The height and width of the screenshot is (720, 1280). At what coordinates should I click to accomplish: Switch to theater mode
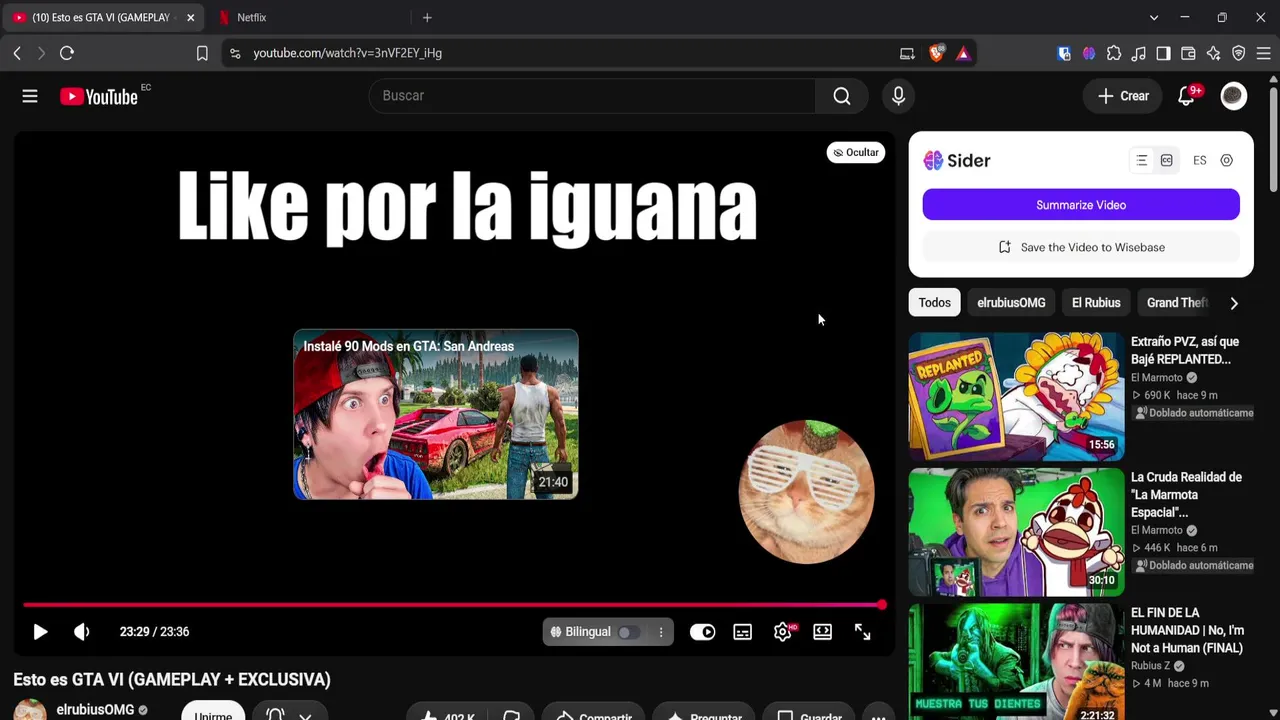[x=822, y=632]
